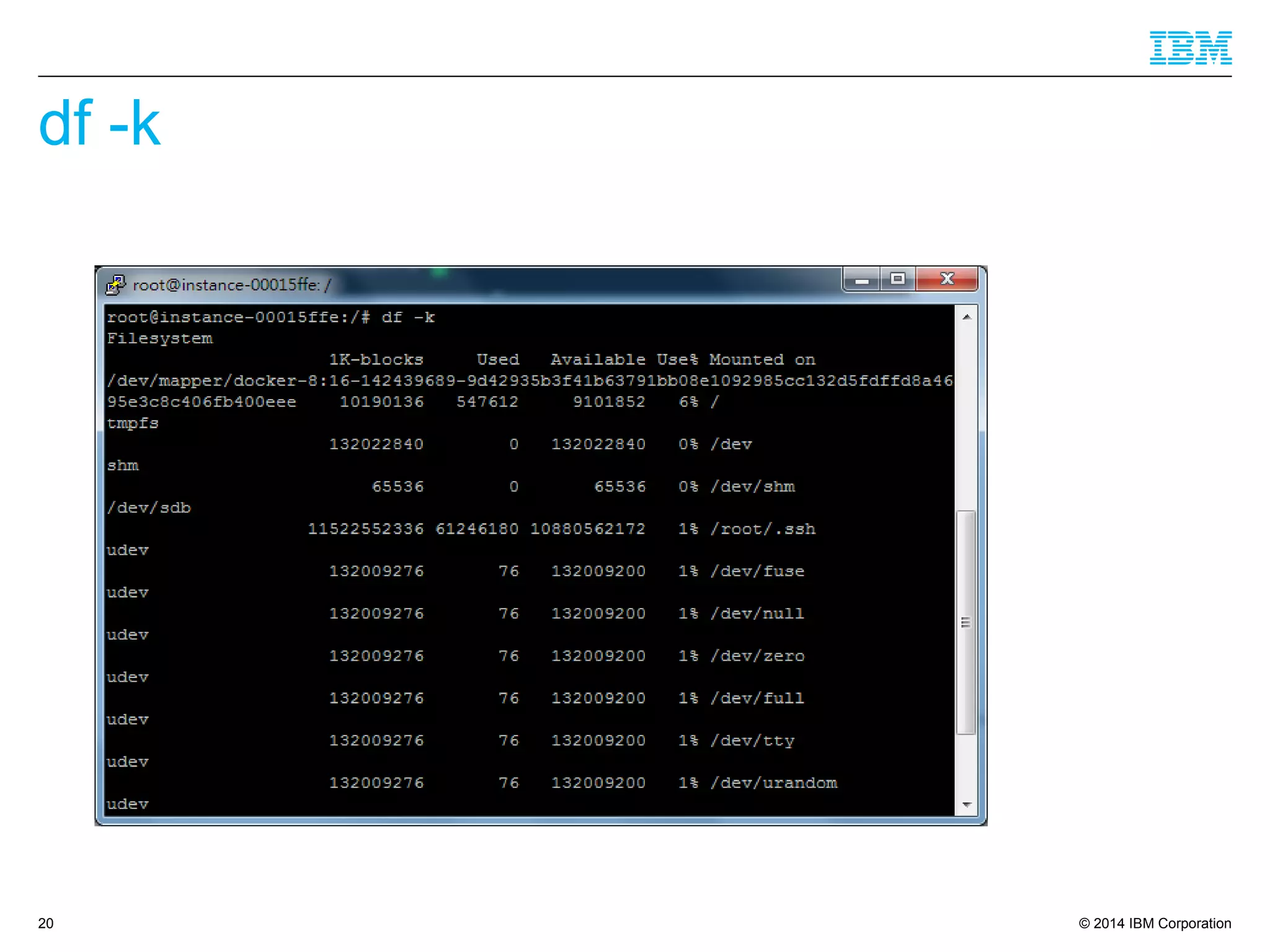1270x952 pixels.
Task: Click the value '547612' used blocks
Action: (x=487, y=402)
